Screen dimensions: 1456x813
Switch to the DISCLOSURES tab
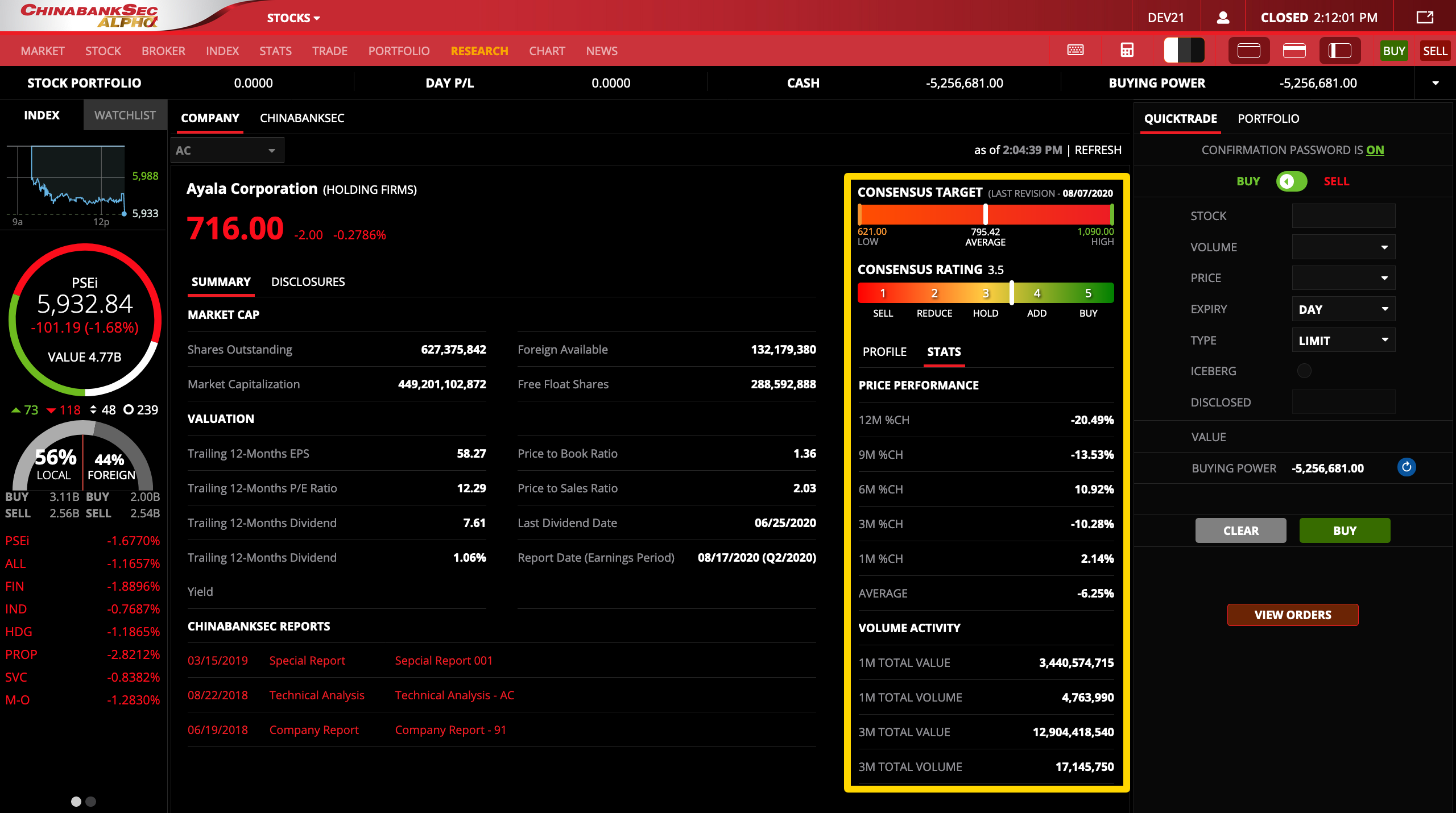click(308, 282)
